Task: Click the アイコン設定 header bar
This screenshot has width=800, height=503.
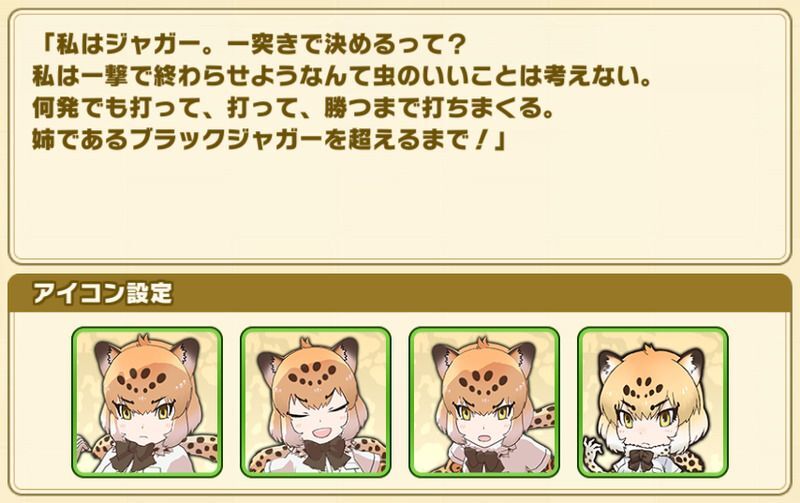Action: pyautogui.click(x=400, y=293)
